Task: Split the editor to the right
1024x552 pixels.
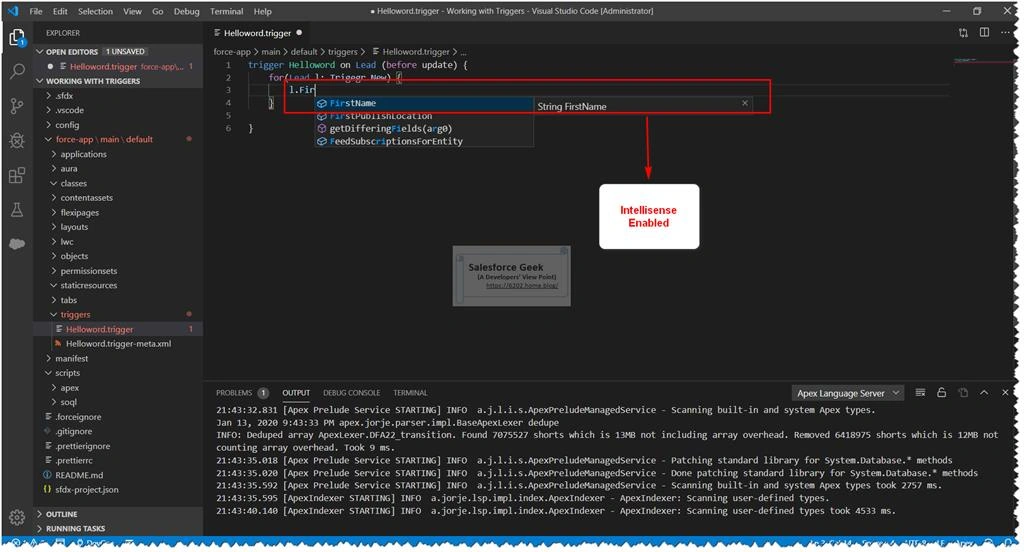Action: 984,33
